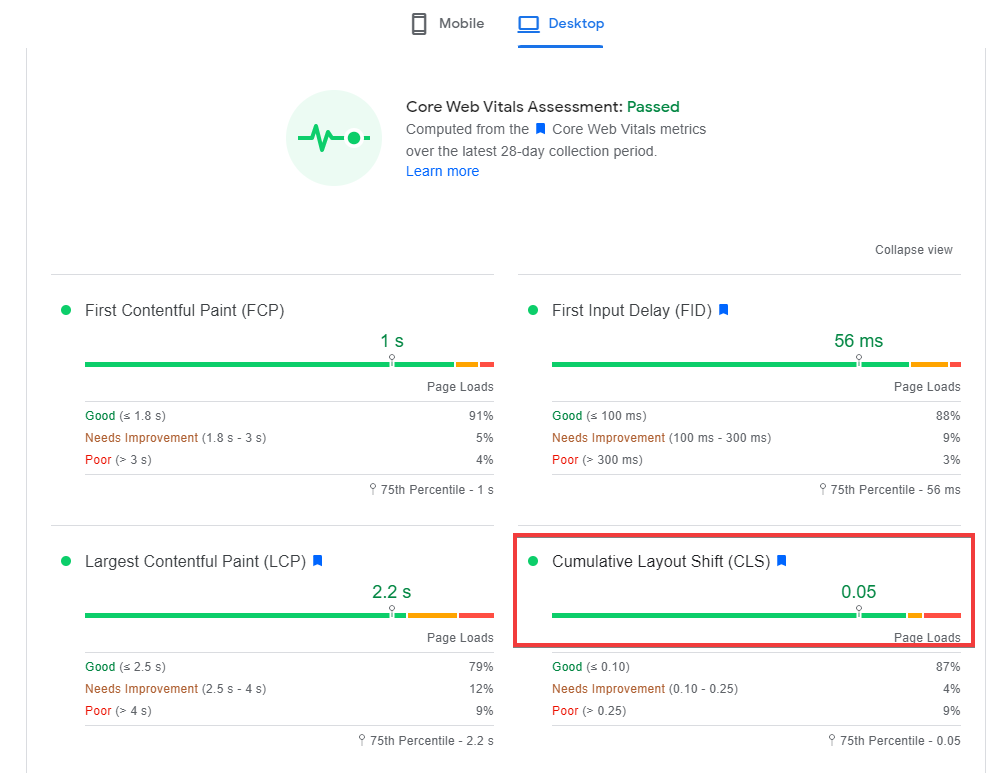Collapse the metrics view
This screenshot has width=1000, height=773.
click(x=913, y=250)
